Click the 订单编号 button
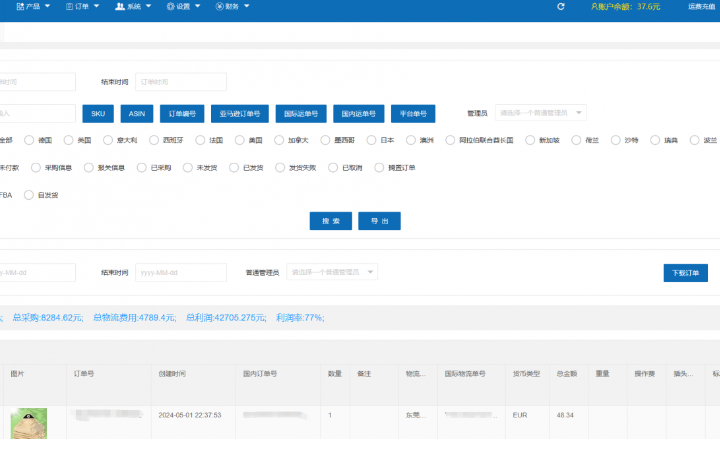The image size is (720, 450). pyautogui.click(x=182, y=113)
